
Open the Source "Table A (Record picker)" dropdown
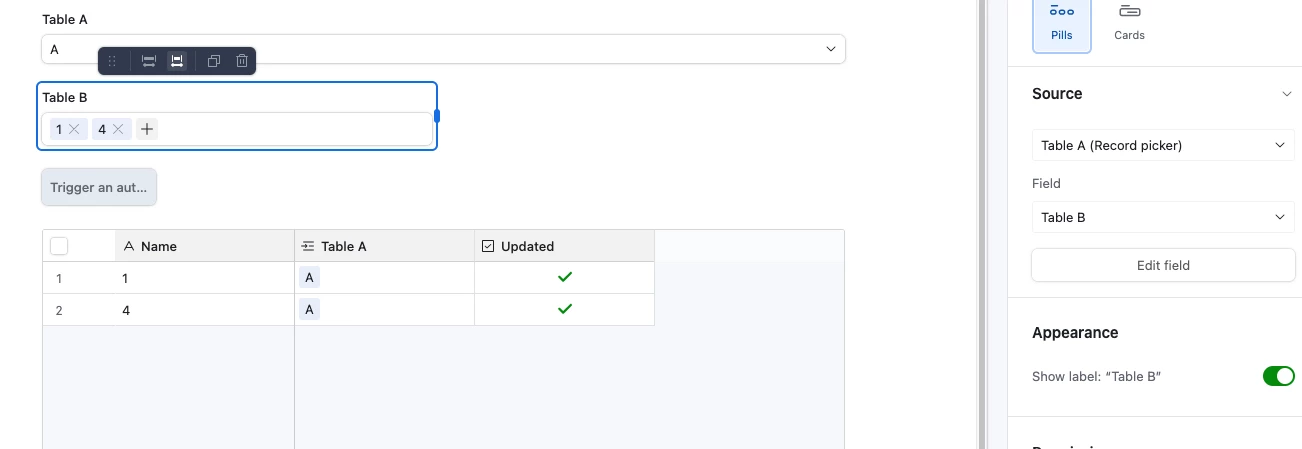point(1163,145)
